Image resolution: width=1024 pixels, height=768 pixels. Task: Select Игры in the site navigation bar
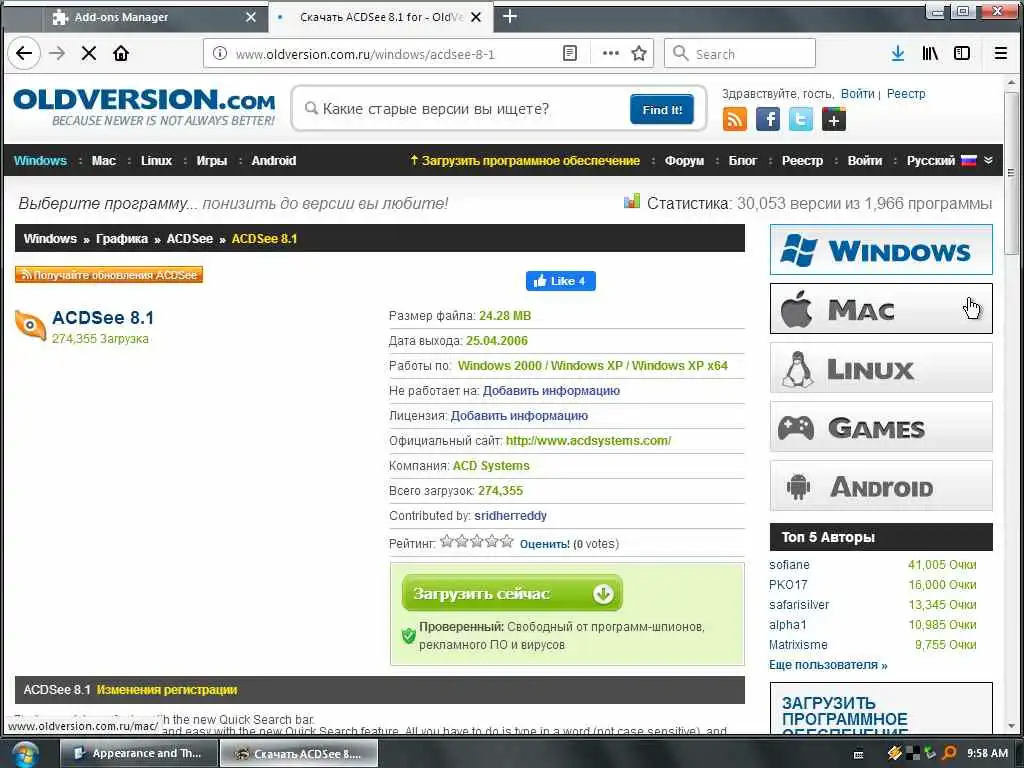click(x=212, y=161)
